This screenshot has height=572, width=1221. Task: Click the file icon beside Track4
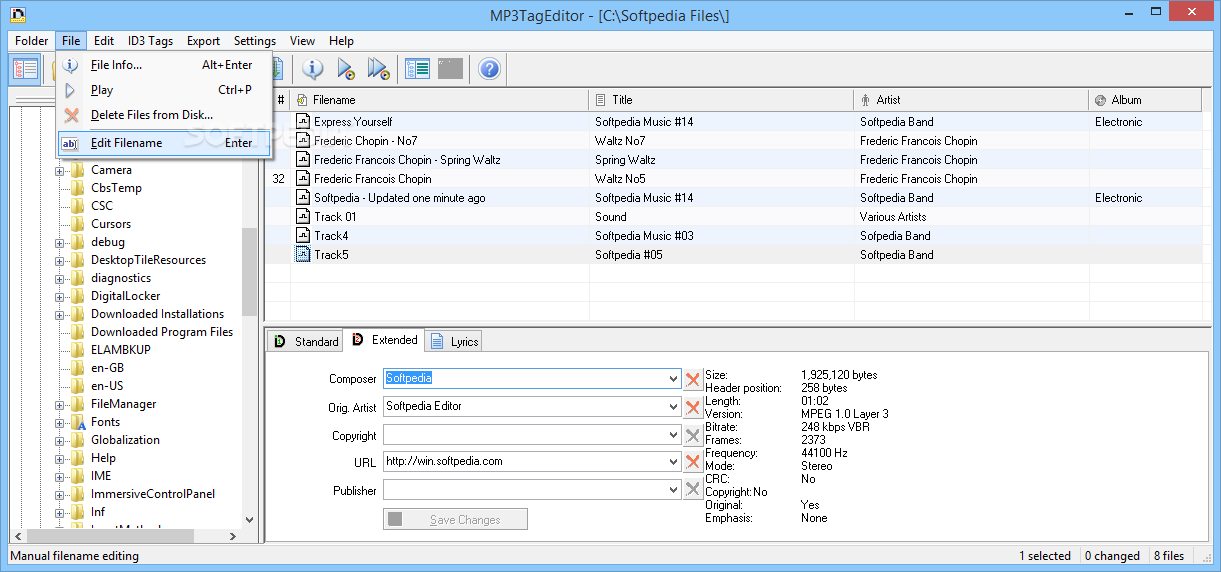point(303,235)
